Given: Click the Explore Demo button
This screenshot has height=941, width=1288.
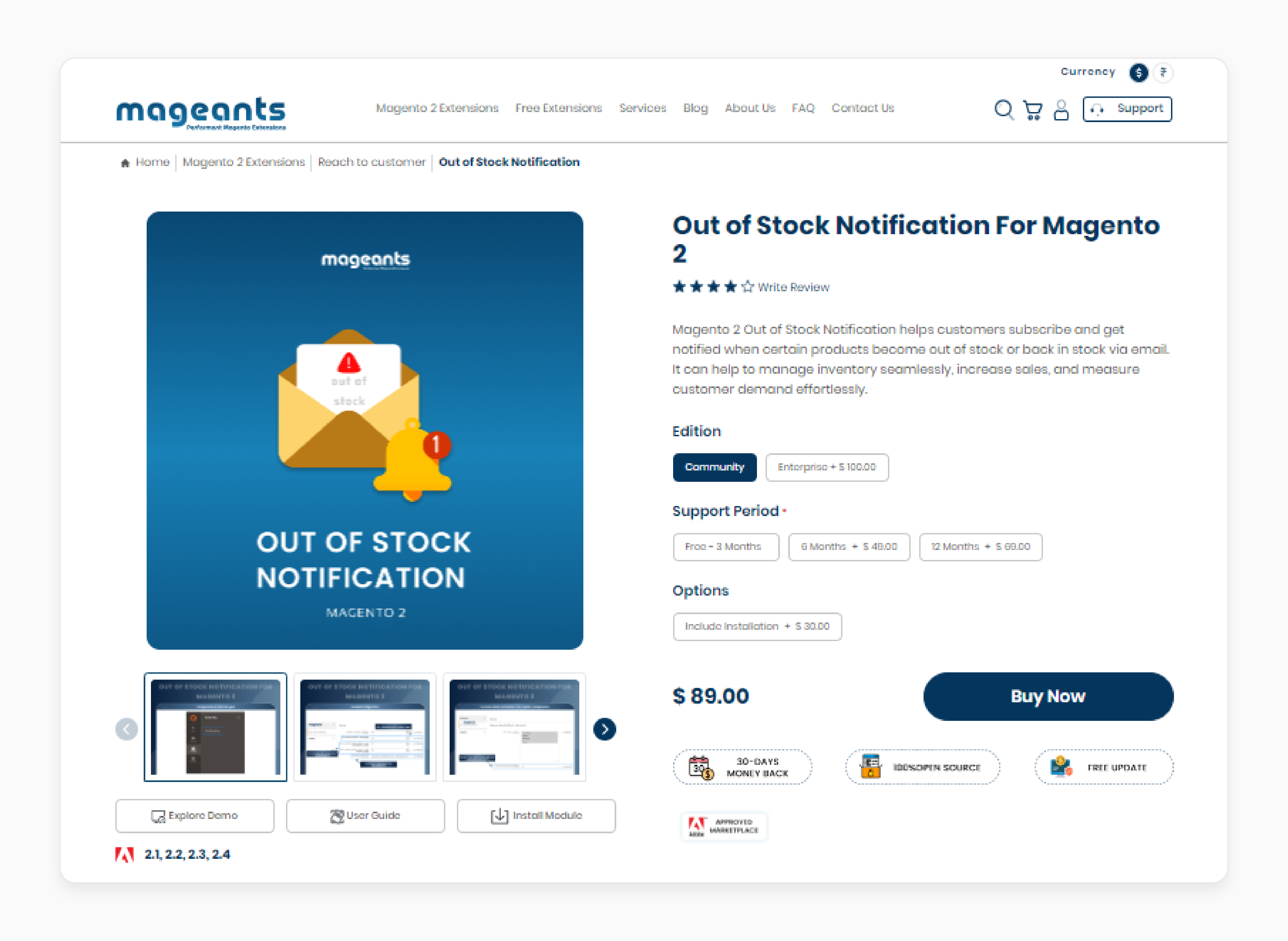Looking at the screenshot, I should click(x=195, y=816).
